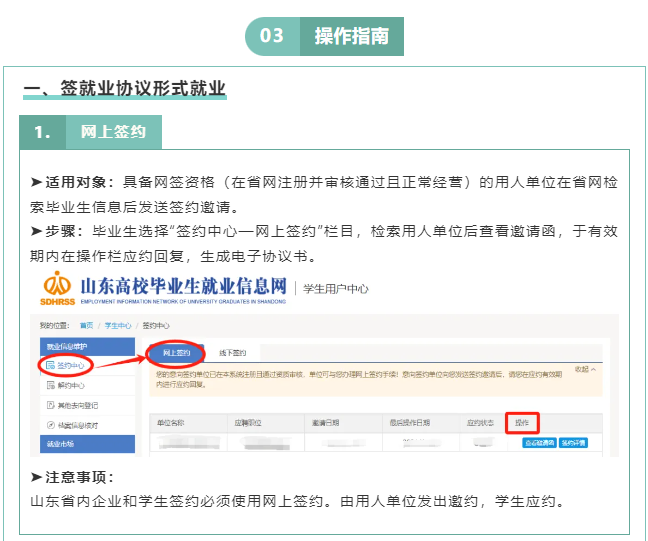
Task: Click the 03 操作指南 section badge
Action: (324, 36)
